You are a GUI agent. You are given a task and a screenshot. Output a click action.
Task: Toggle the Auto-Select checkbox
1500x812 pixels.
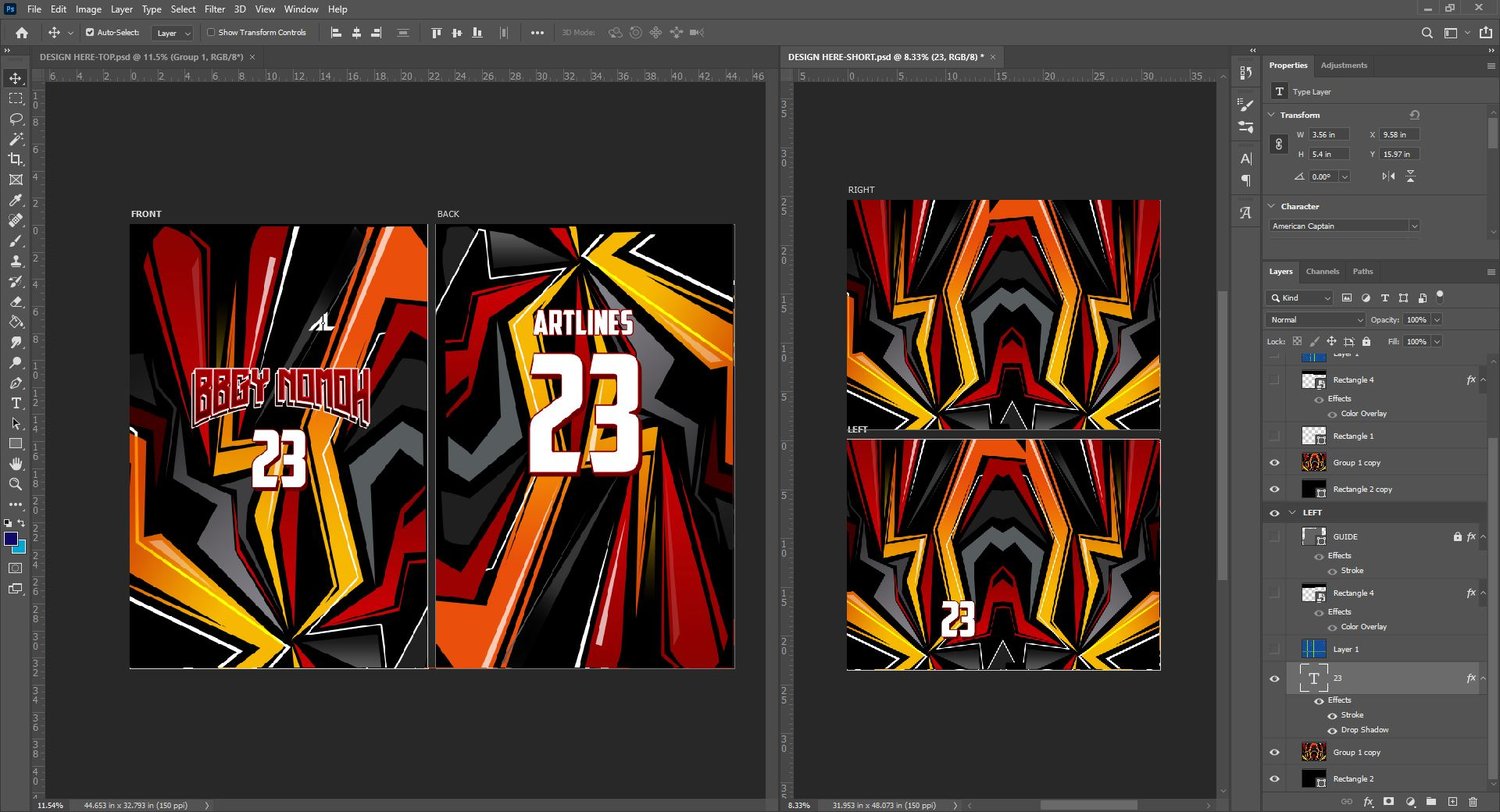[x=90, y=32]
